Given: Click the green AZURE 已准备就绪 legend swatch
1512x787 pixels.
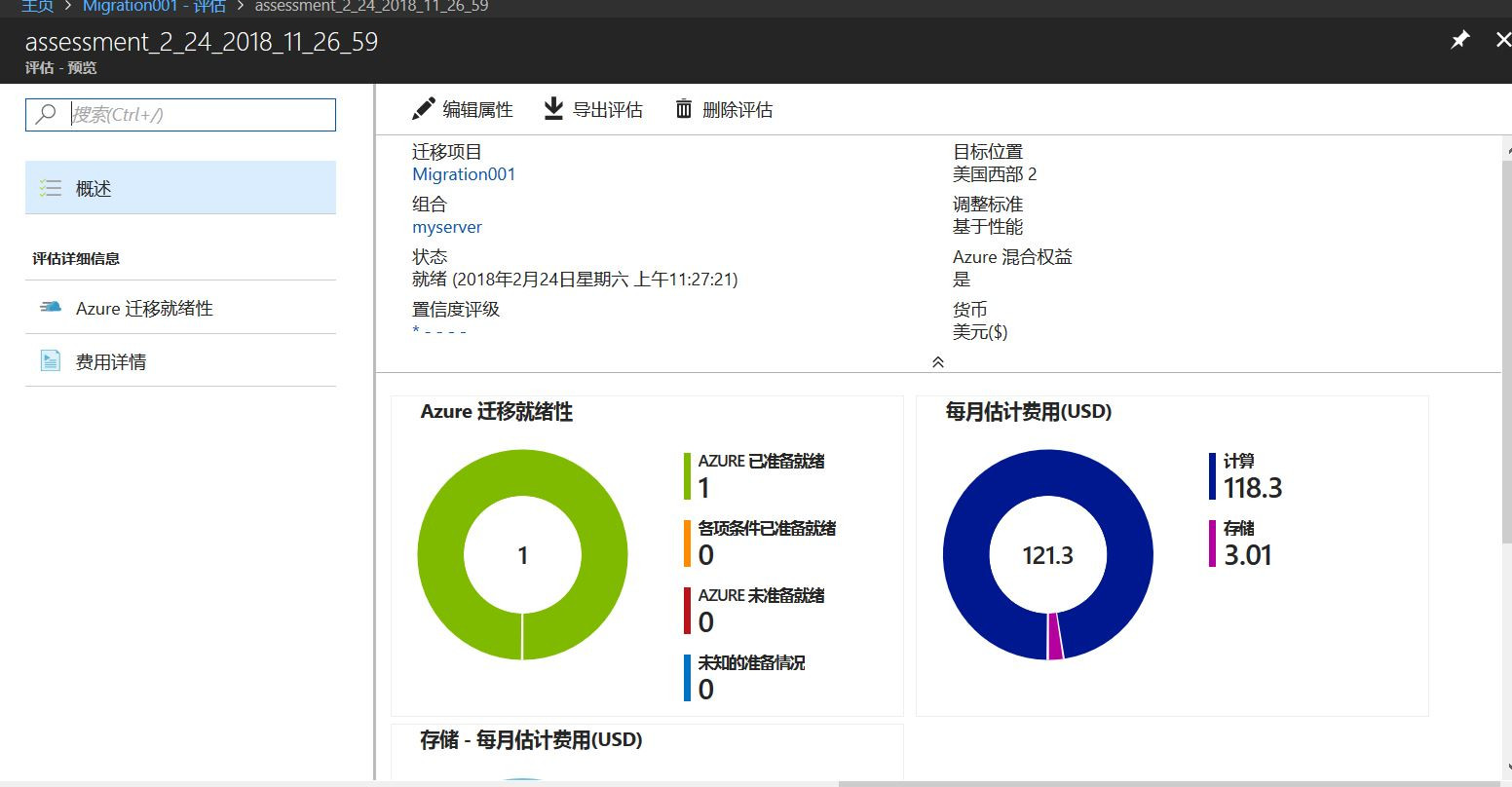Looking at the screenshot, I should click(x=687, y=475).
